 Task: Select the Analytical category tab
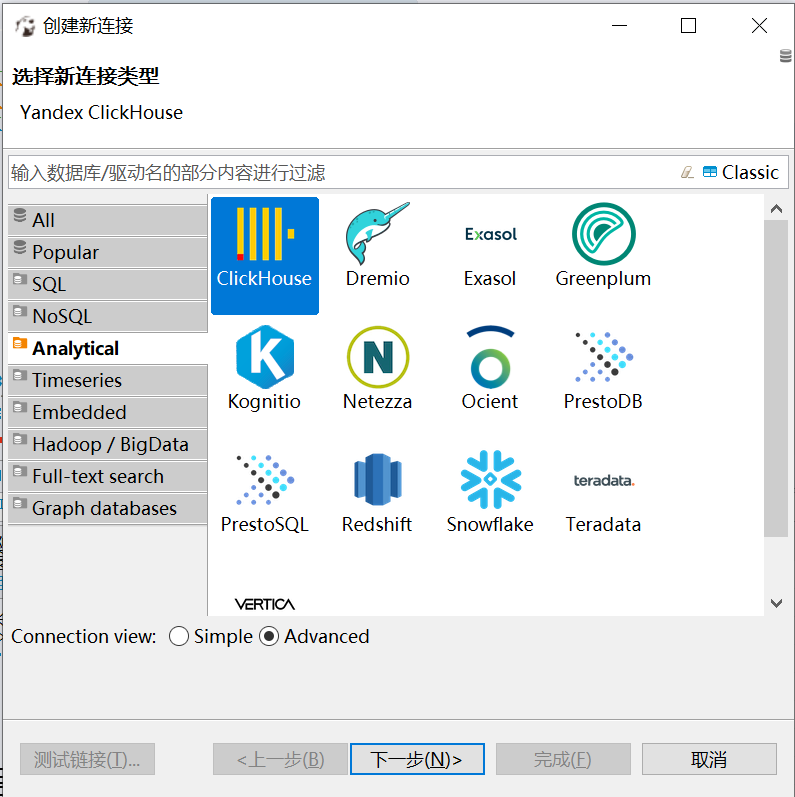click(x=108, y=348)
